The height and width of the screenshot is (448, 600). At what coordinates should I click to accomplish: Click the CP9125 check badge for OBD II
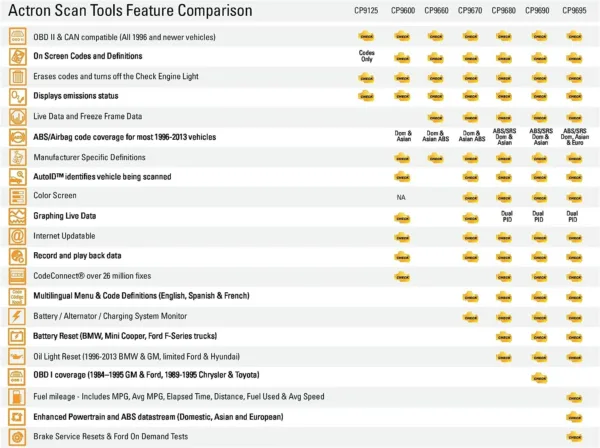366,36
